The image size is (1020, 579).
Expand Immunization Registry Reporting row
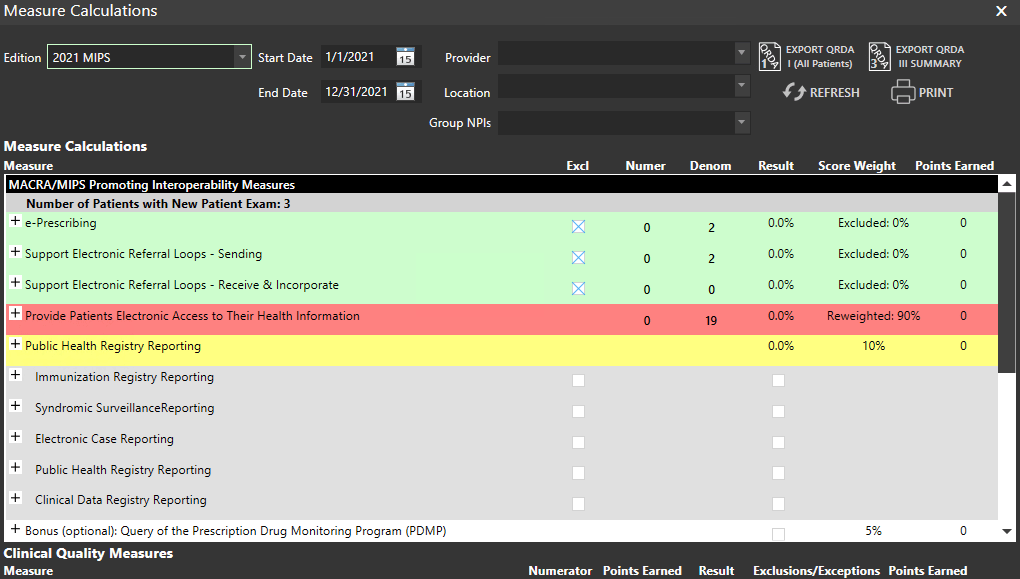click(x=16, y=375)
